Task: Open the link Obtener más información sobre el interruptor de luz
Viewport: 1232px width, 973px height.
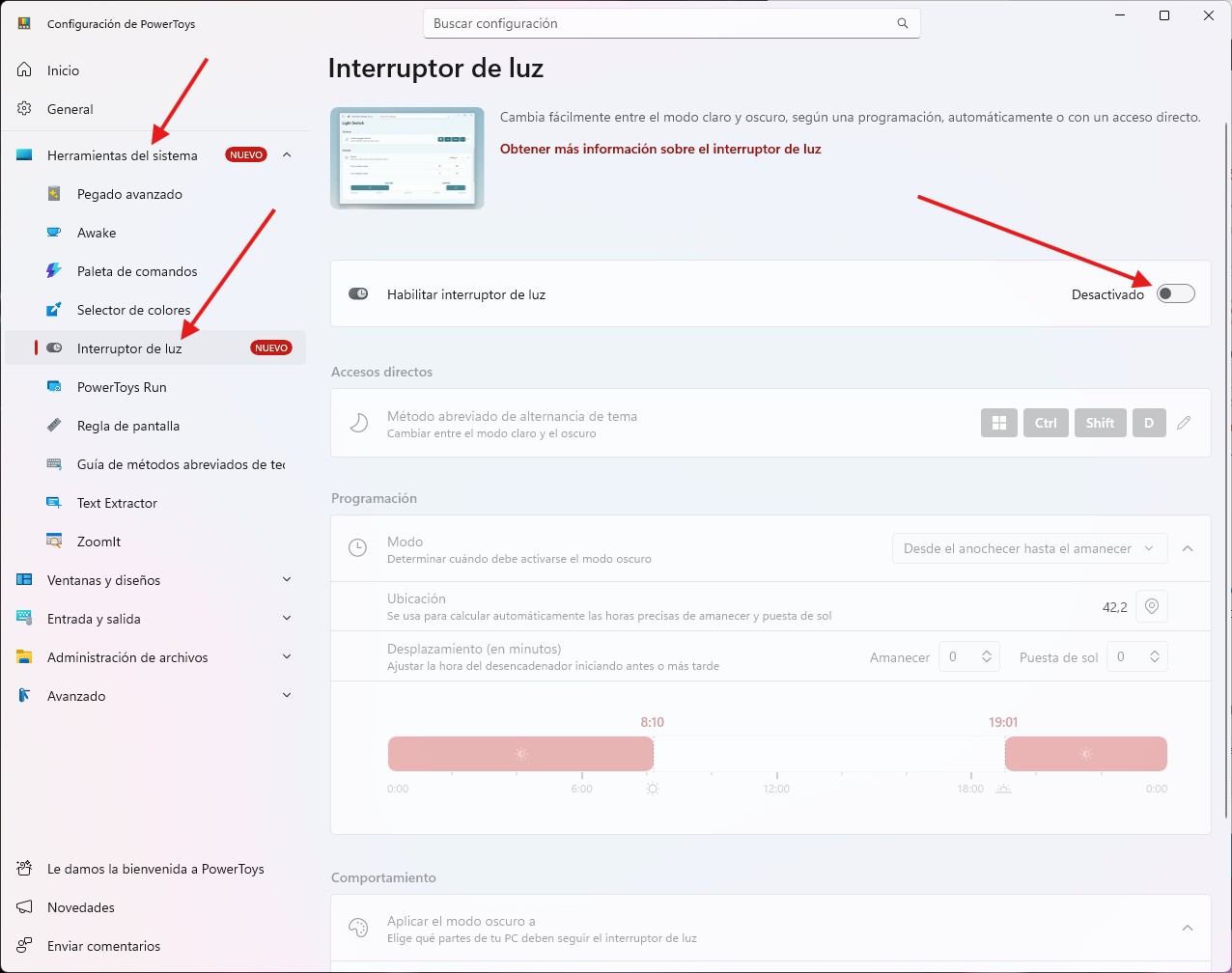Action: coord(660,149)
